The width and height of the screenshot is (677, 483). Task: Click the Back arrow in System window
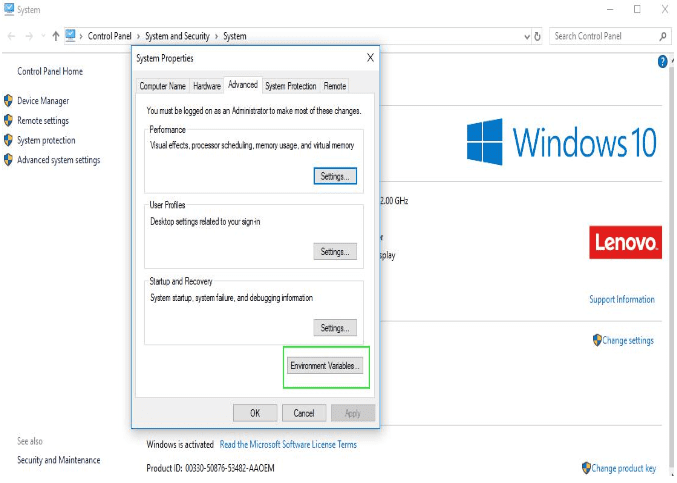[x=11, y=36]
